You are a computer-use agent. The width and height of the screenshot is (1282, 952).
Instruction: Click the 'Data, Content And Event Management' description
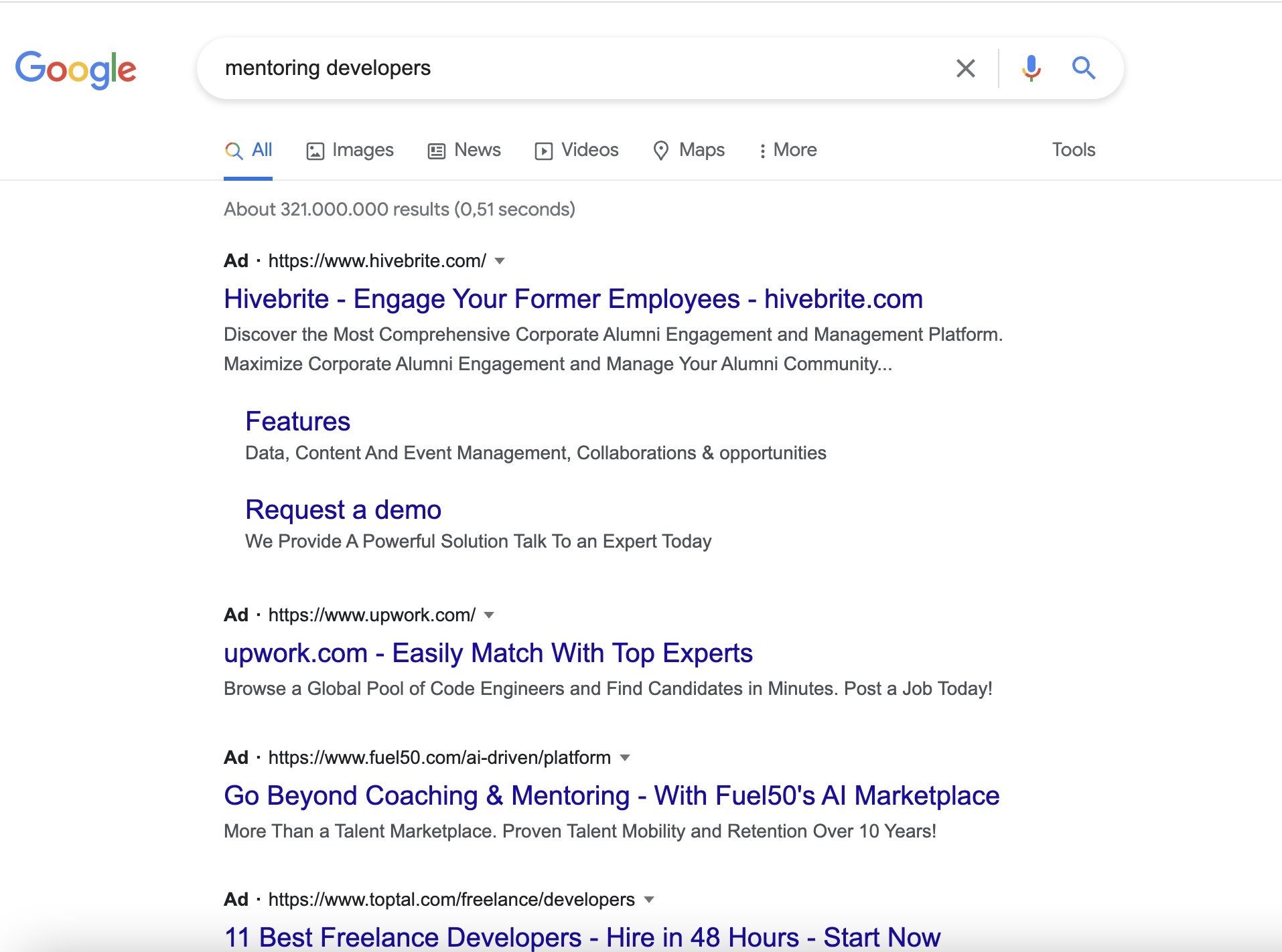(536, 453)
